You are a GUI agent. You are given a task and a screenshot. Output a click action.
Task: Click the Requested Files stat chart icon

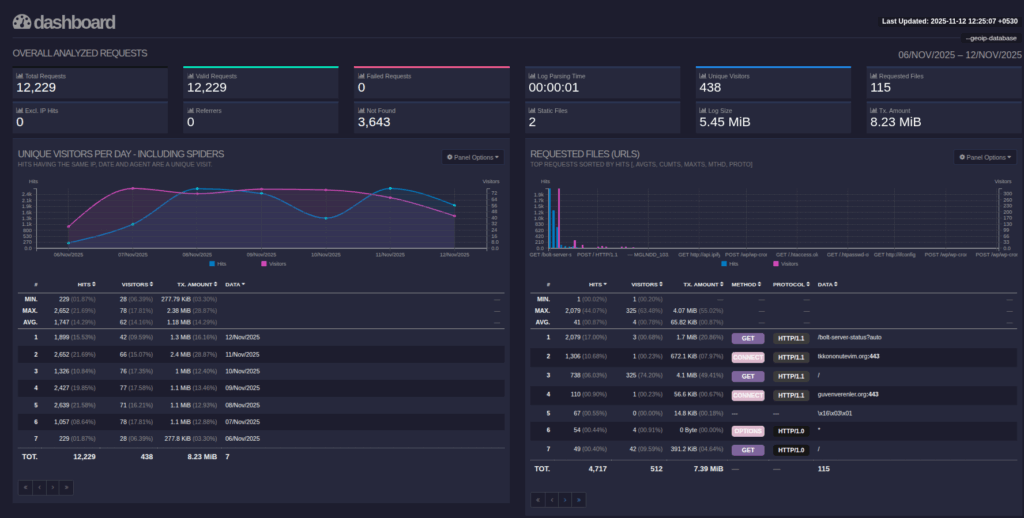(x=873, y=76)
